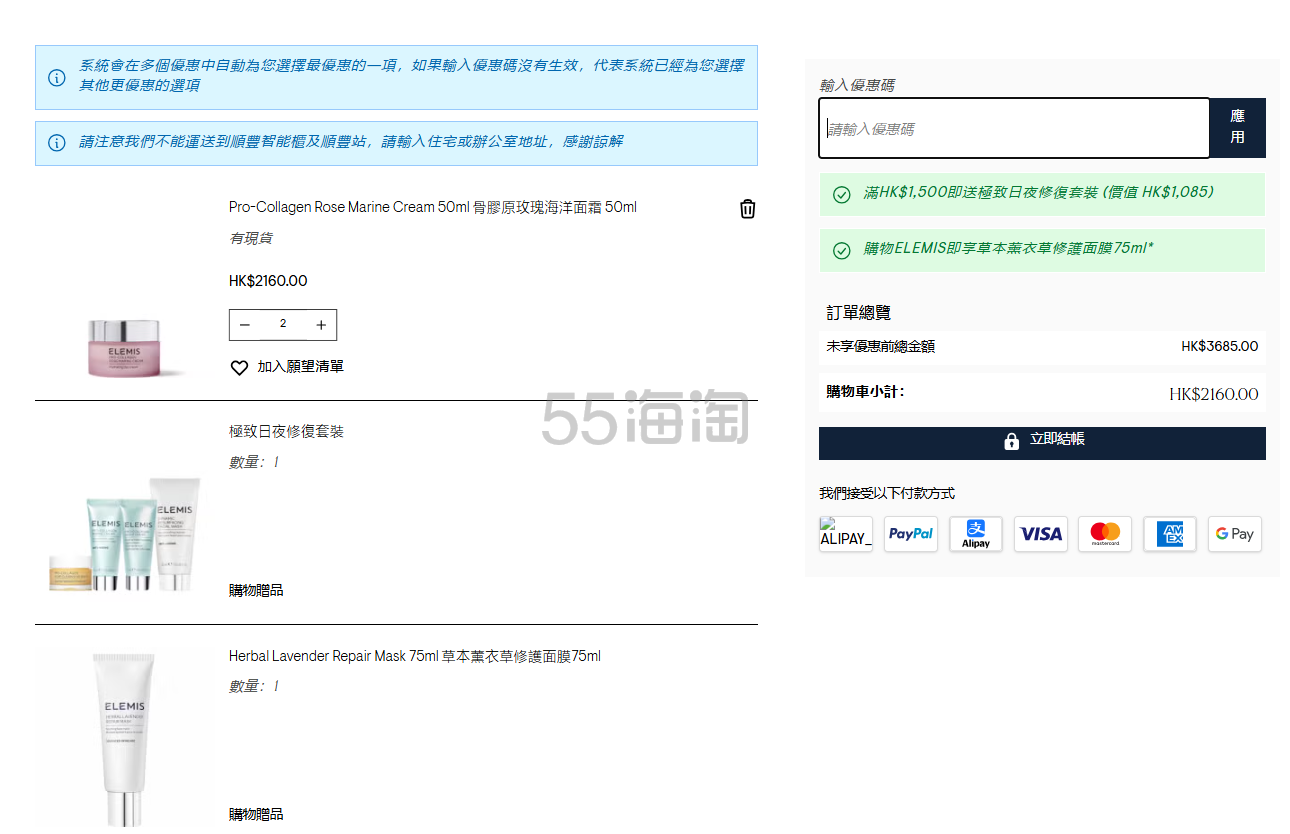
Task: Click 數量: 1 under Herbal Lavender Mask
Action: click(x=254, y=686)
